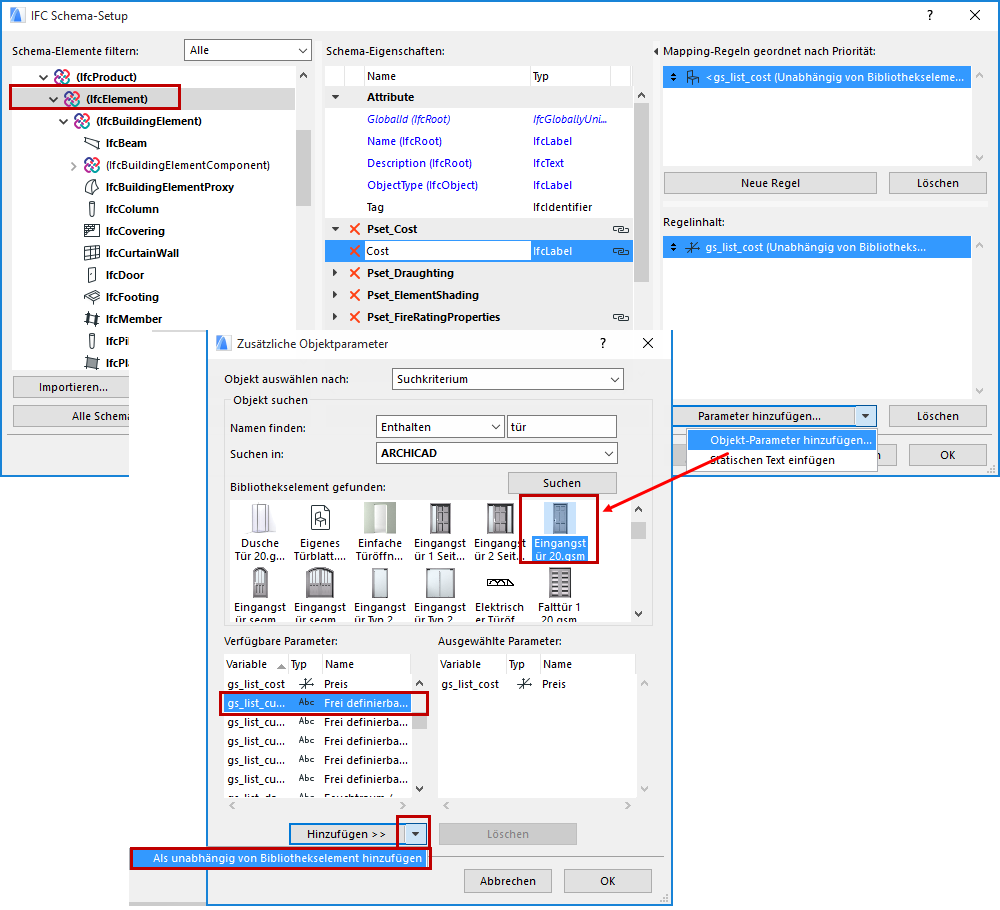
Task: Click OK in Zusätzliche Objektparameter dialog
Action: click(608, 881)
